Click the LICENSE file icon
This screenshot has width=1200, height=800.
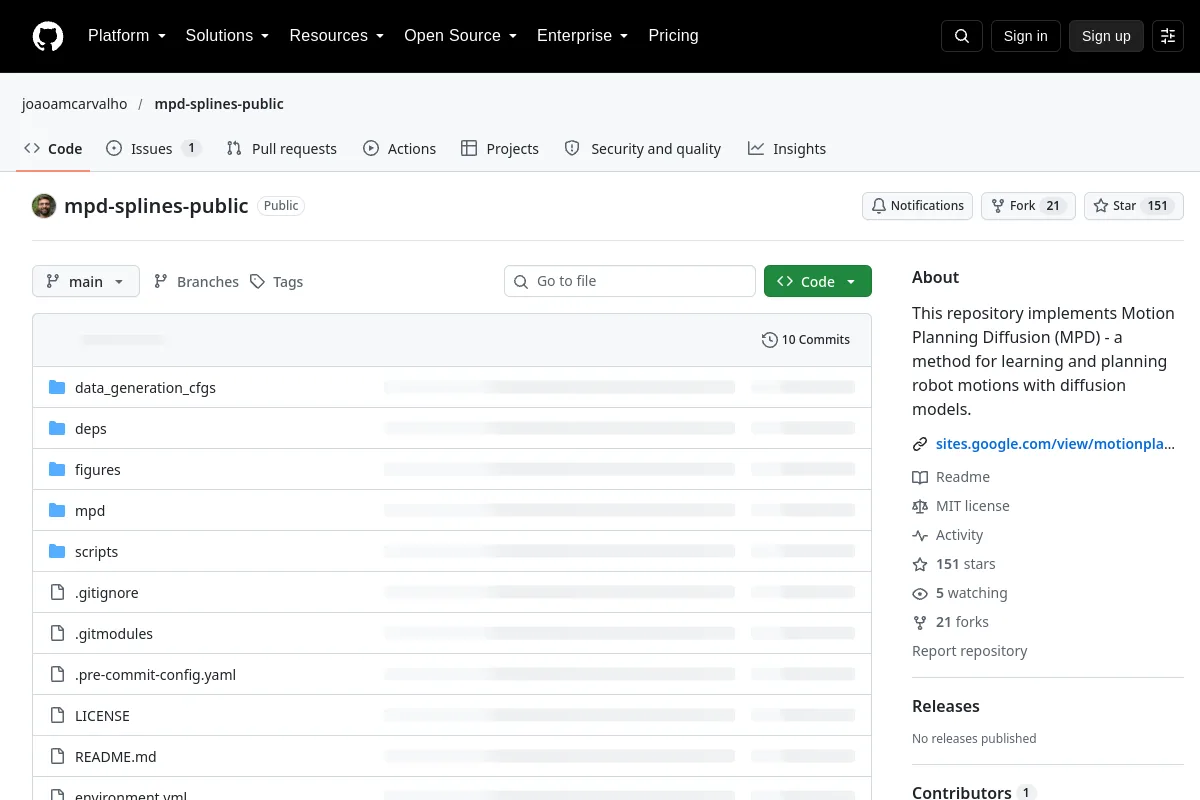[x=57, y=715]
